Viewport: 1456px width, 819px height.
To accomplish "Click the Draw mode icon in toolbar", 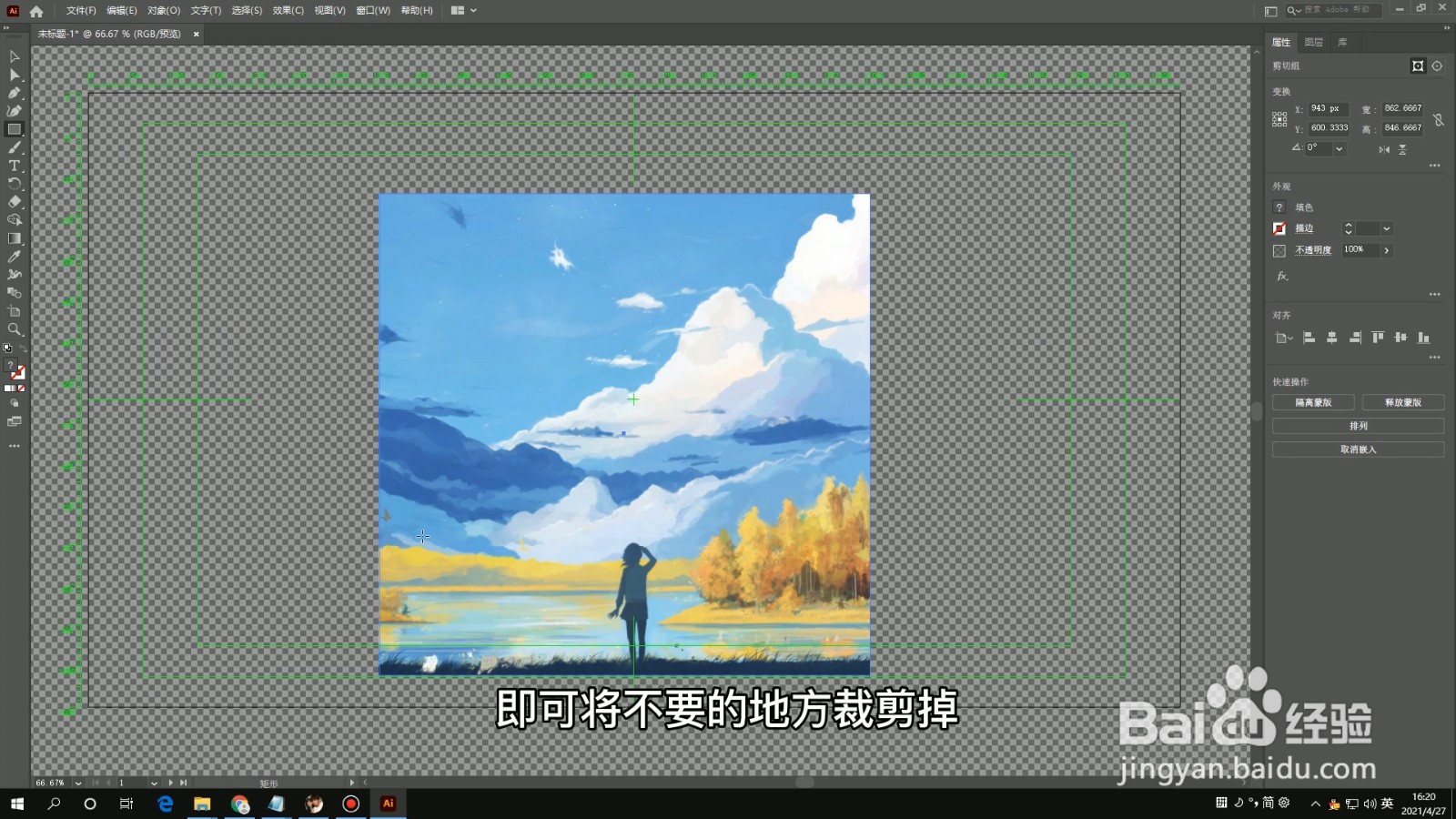I will tap(15, 403).
